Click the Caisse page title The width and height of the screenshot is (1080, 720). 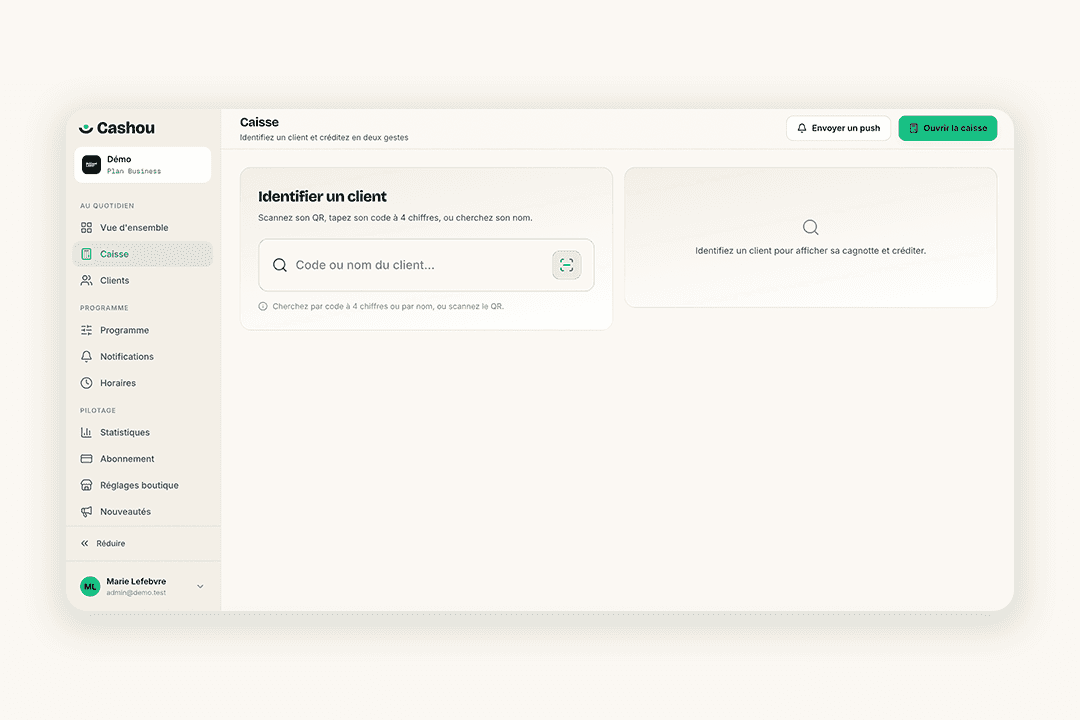point(259,123)
